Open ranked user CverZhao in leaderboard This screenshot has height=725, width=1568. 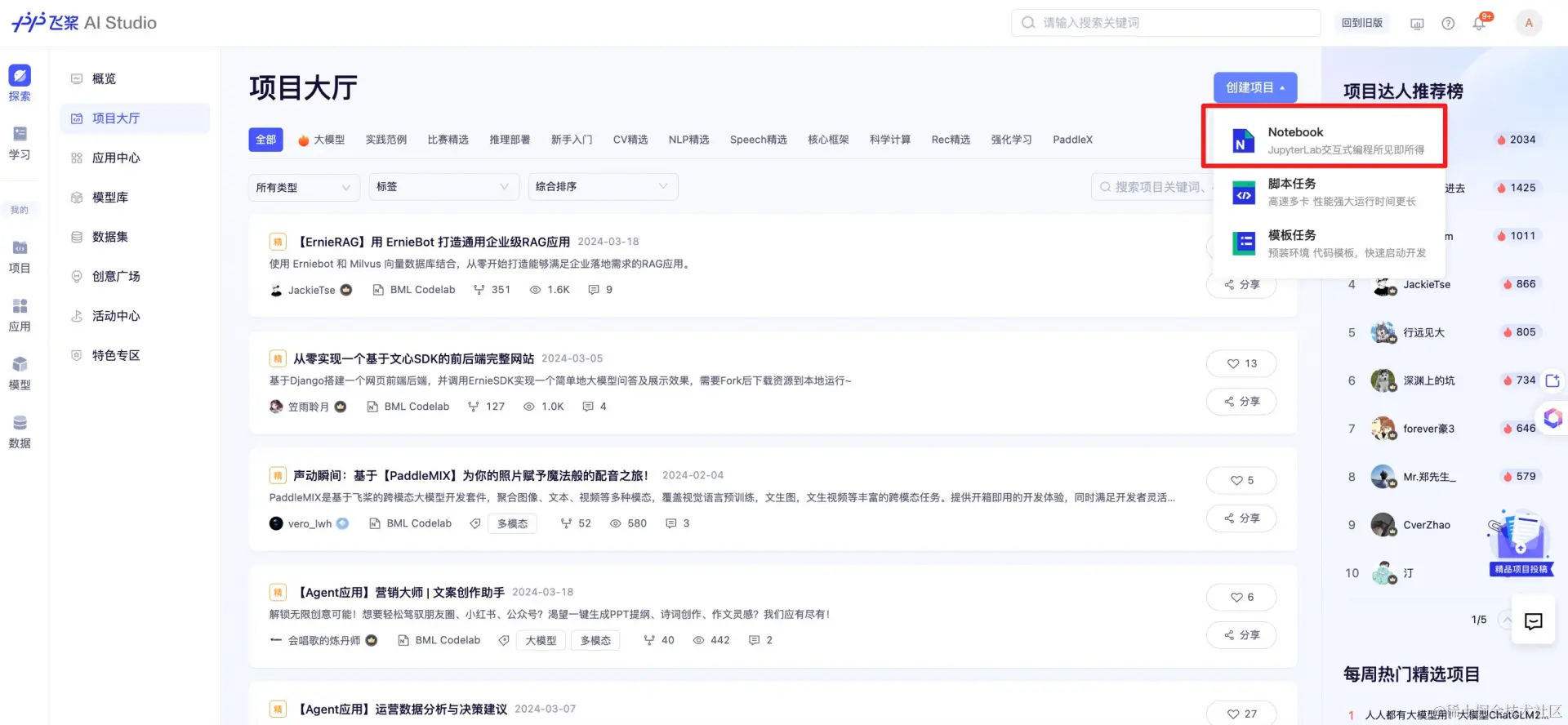[1427, 525]
